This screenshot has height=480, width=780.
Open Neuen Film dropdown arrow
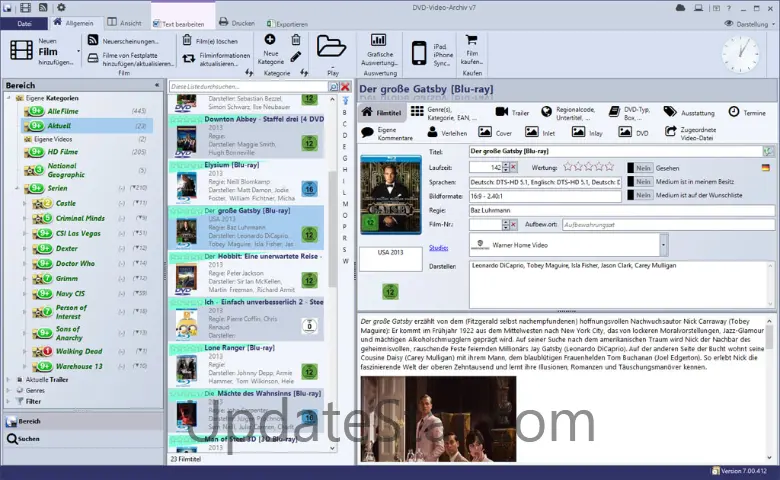click(78, 51)
